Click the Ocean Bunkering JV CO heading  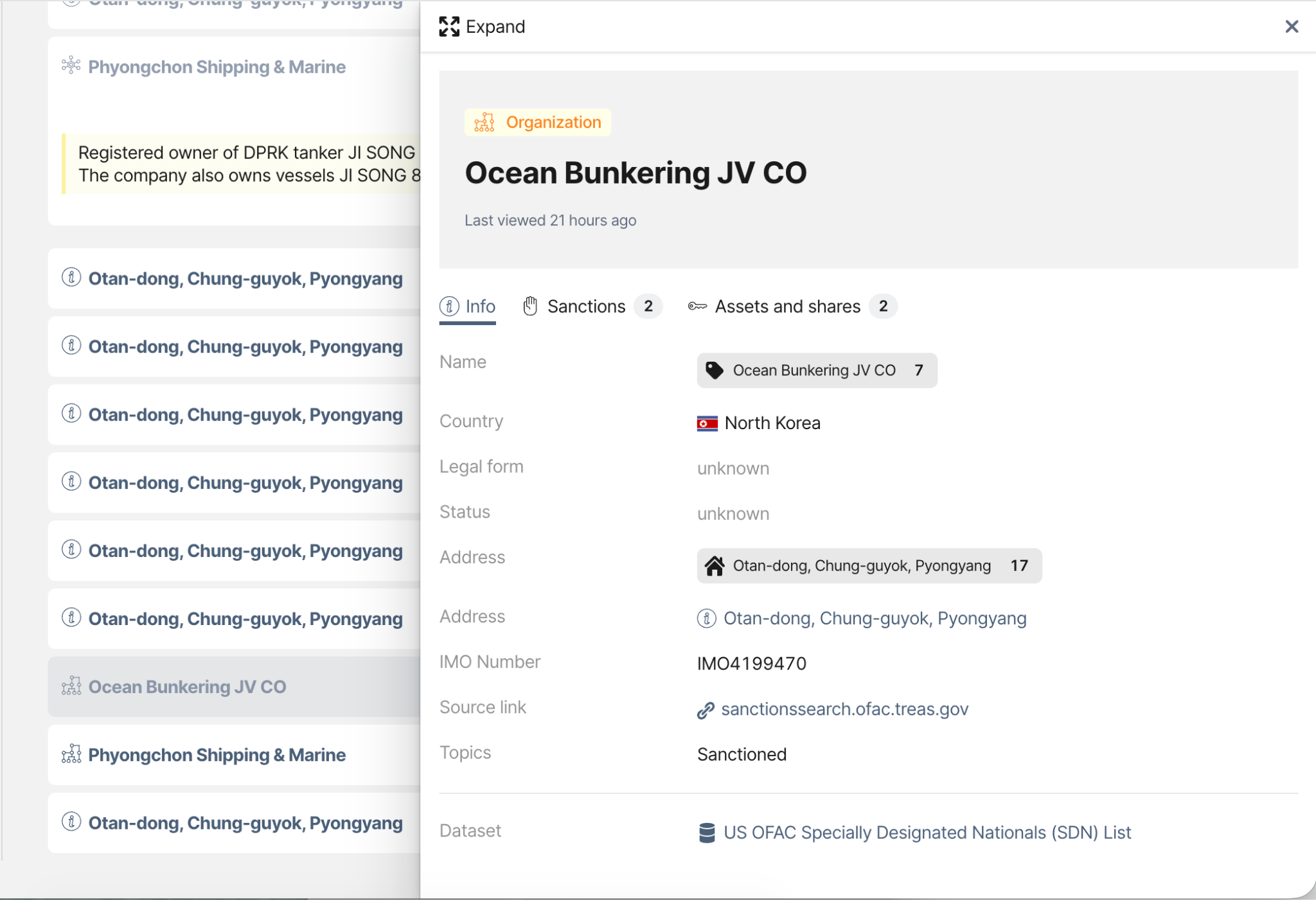636,173
